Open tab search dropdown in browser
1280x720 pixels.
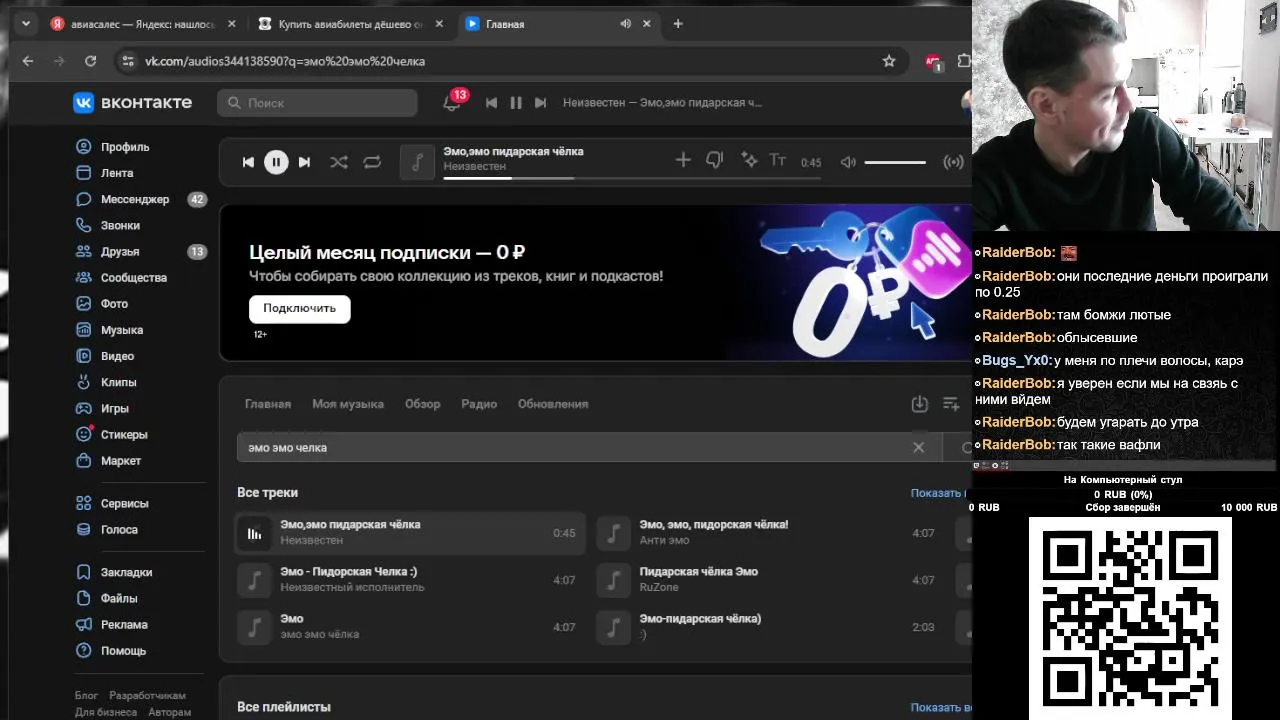26,24
